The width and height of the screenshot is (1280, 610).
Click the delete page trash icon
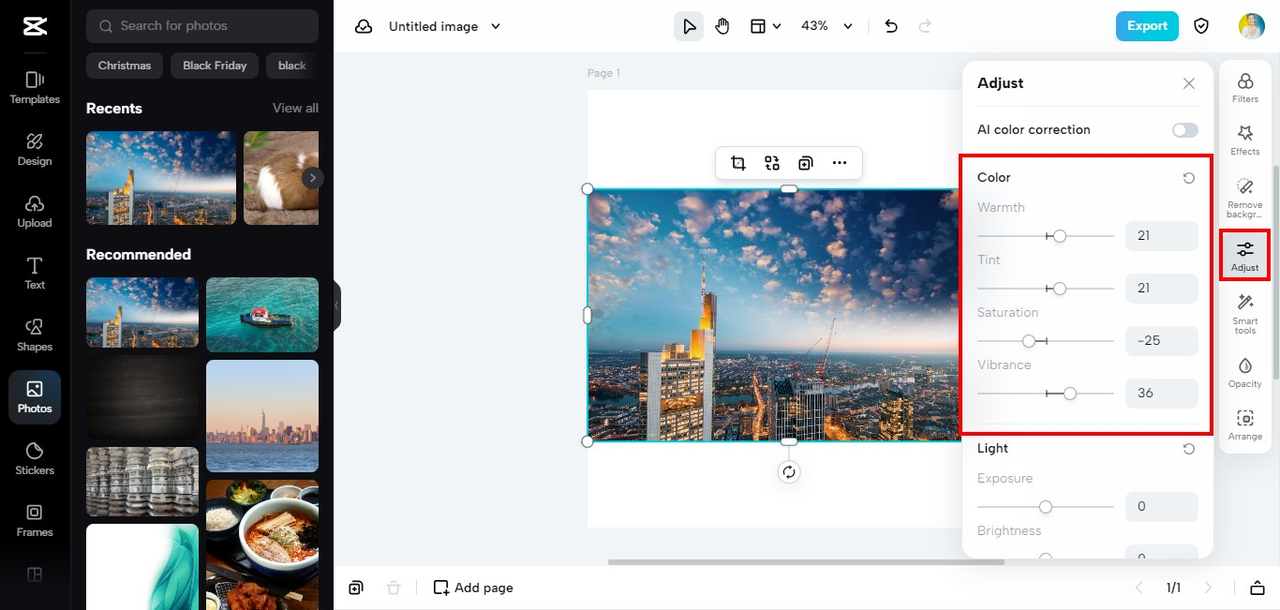(394, 588)
